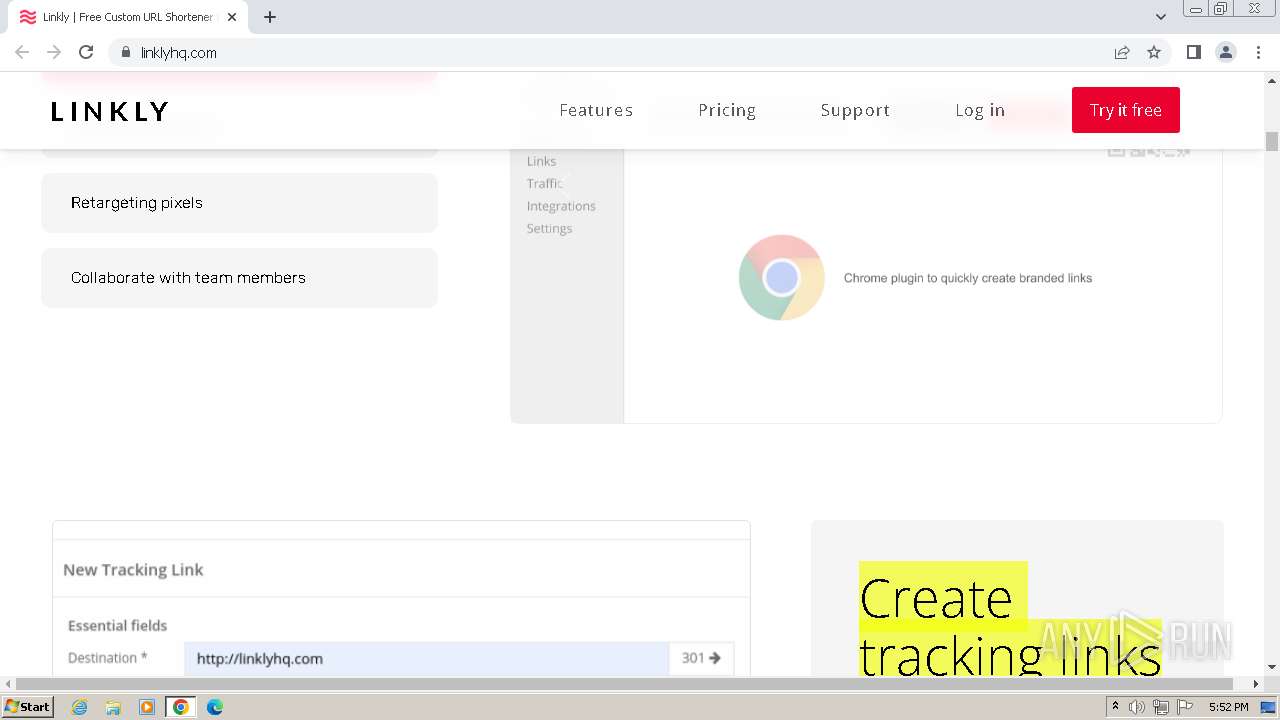The width and height of the screenshot is (1280, 720).
Task: Toggle the browser side panel icon
Action: [x=1193, y=52]
